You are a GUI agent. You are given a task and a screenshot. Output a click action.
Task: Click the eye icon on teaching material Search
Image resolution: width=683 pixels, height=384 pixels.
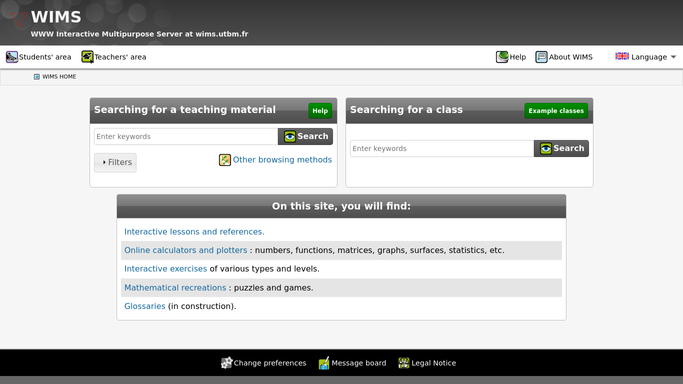coord(290,137)
